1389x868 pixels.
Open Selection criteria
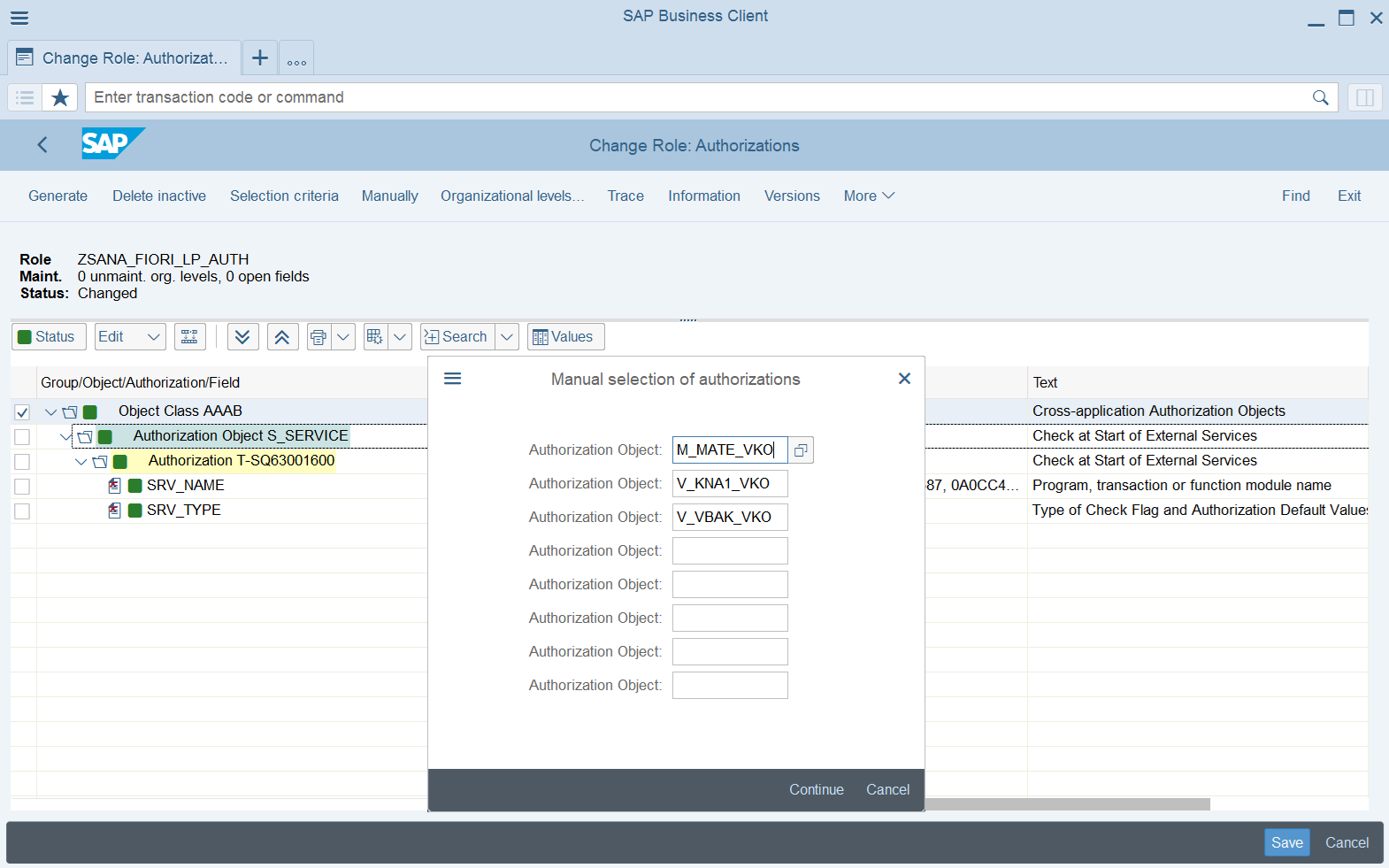coord(284,196)
